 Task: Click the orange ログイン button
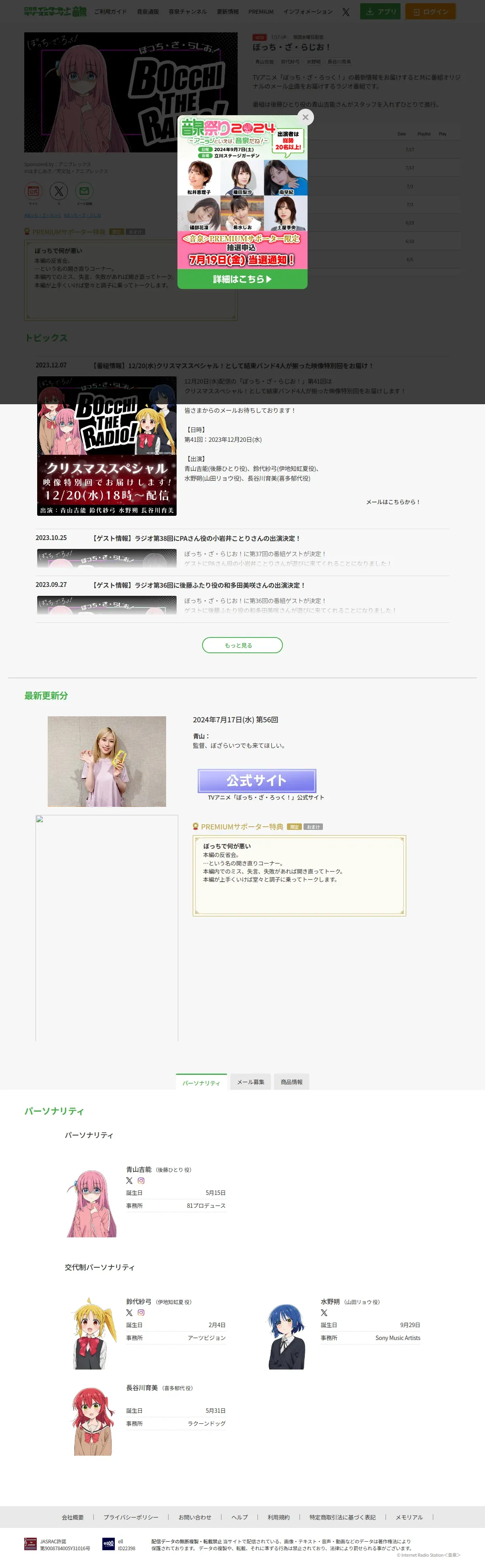point(430,12)
